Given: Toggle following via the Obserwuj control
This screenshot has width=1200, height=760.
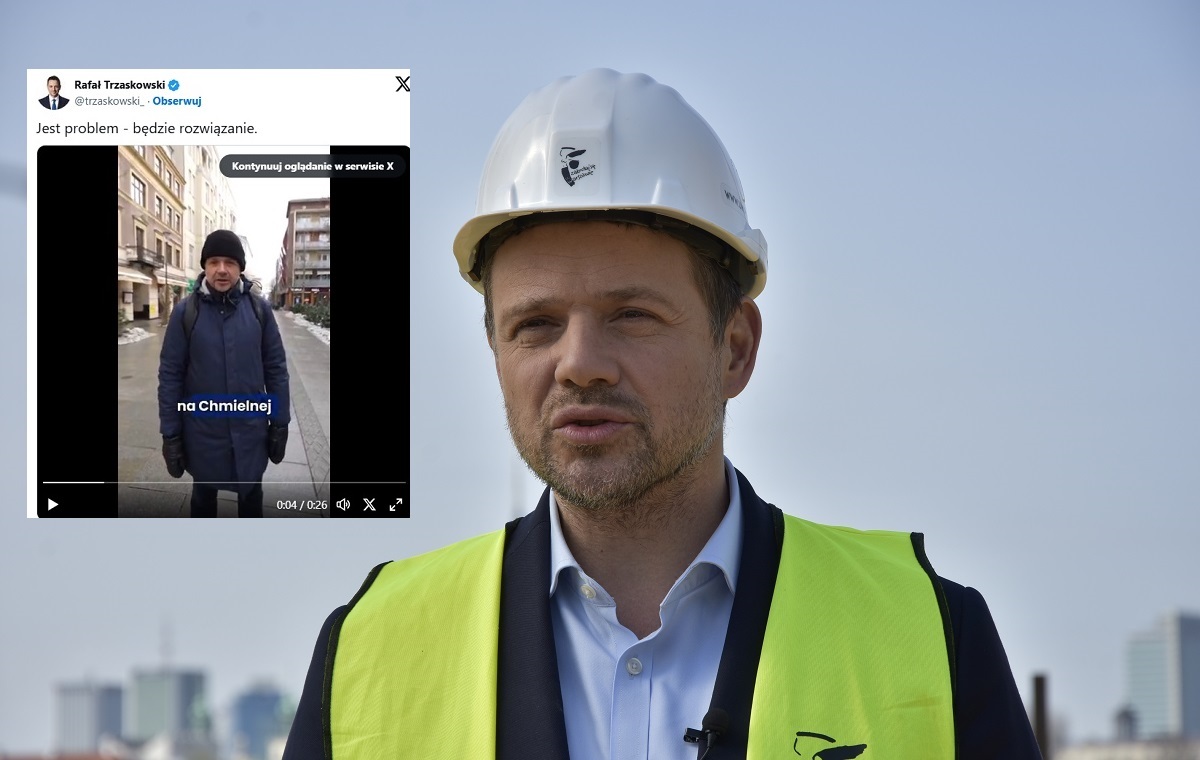Looking at the screenshot, I should 178,101.
